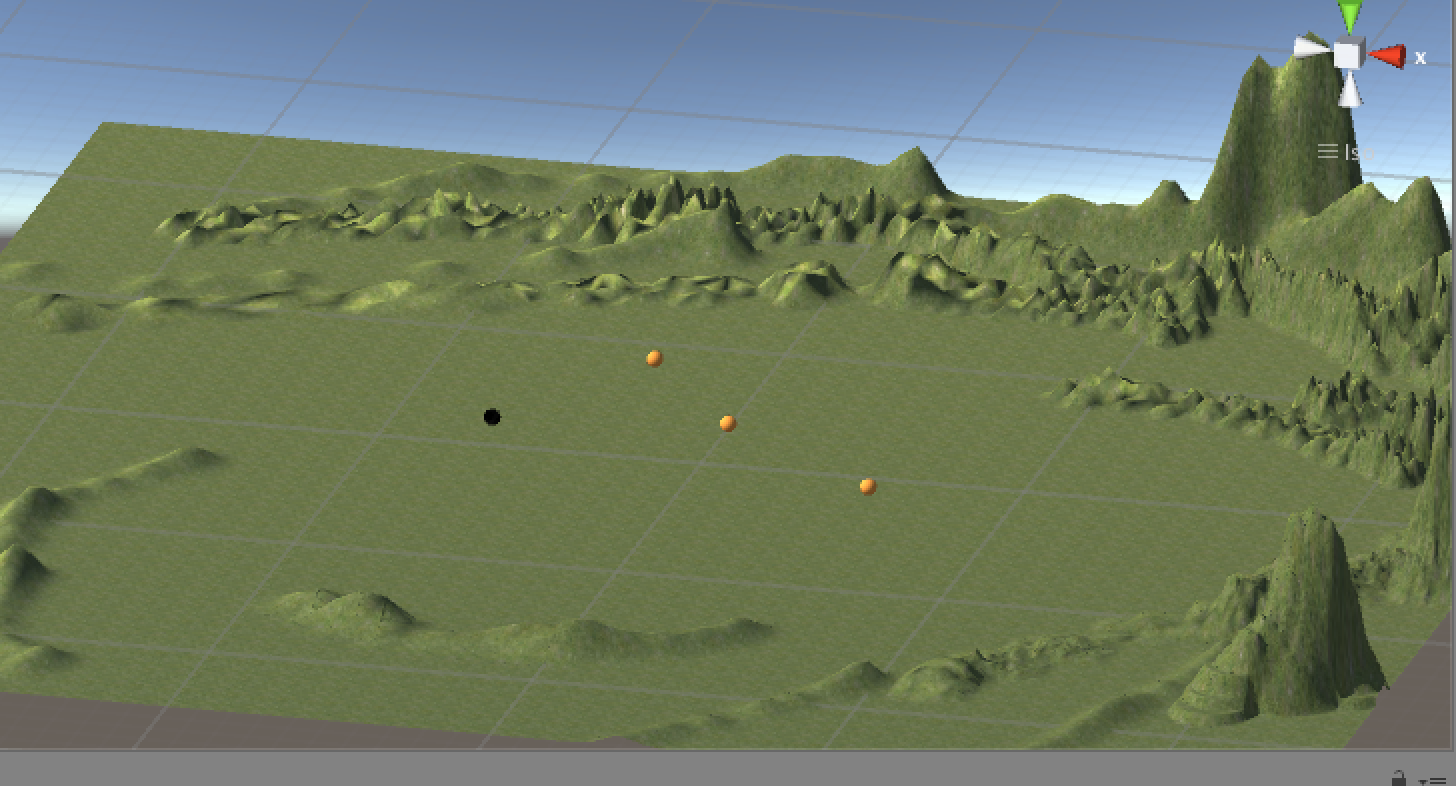Click the green Y-axis cone on the gizmo

point(1349,17)
